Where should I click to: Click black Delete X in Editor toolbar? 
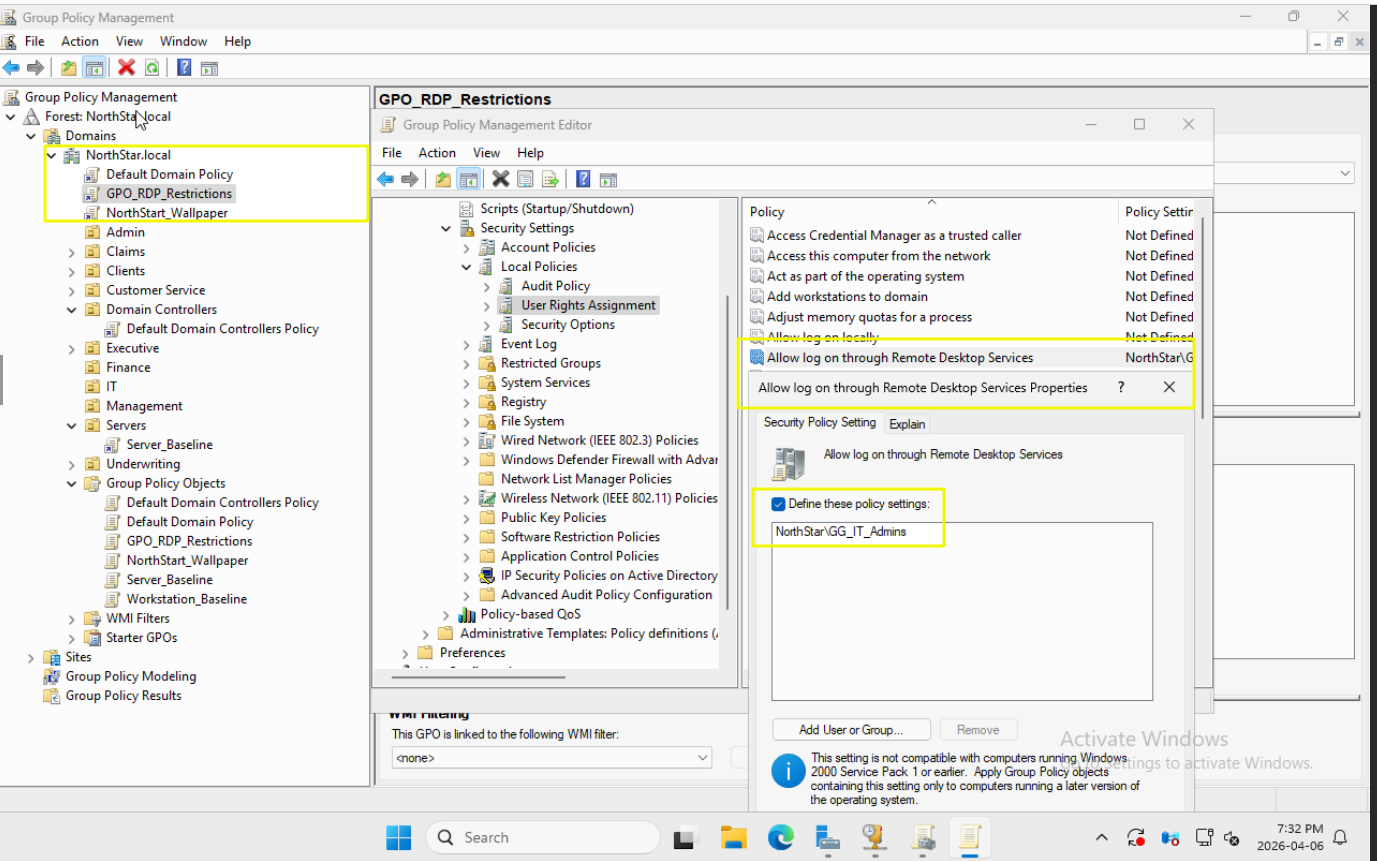(501, 179)
